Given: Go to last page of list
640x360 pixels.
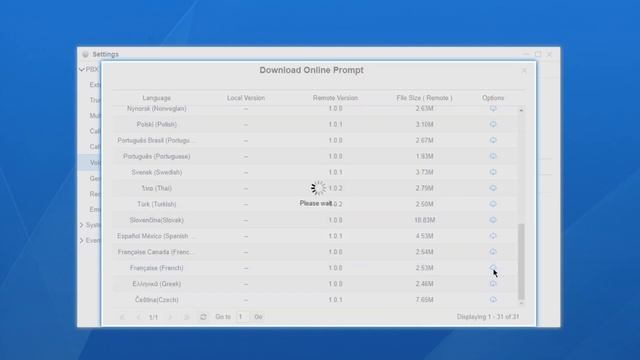Looking at the screenshot, I should pos(187,317).
